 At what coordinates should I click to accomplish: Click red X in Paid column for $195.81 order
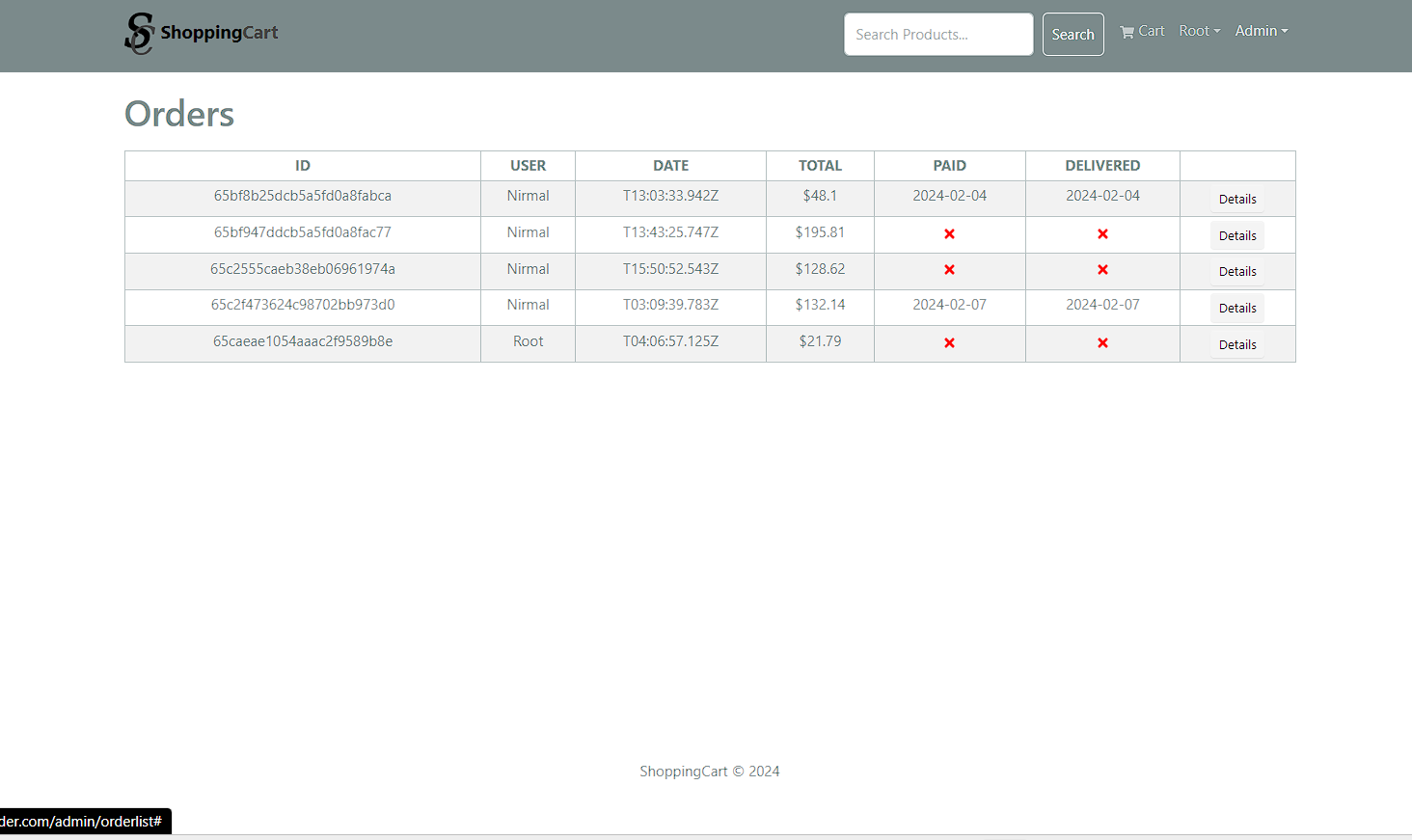[x=949, y=234]
